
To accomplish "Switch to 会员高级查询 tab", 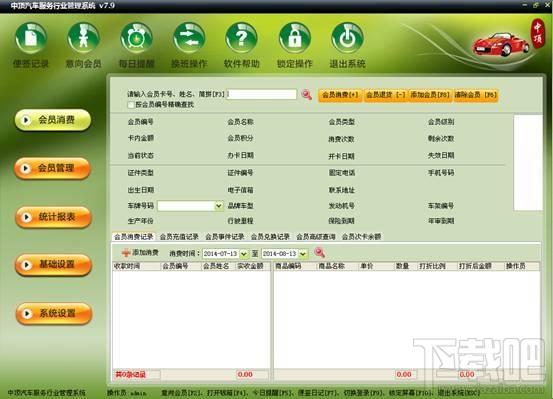I will tap(316, 237).
